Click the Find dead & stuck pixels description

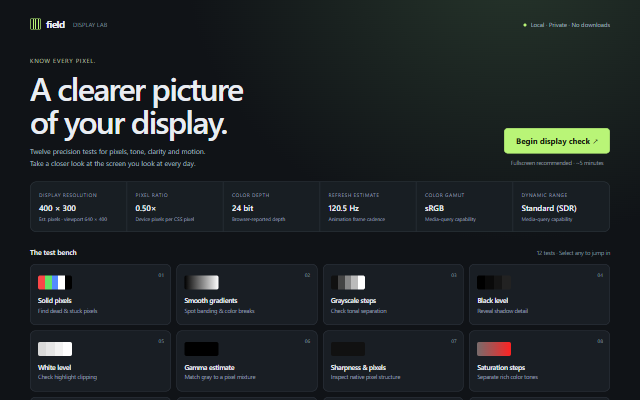68,311
